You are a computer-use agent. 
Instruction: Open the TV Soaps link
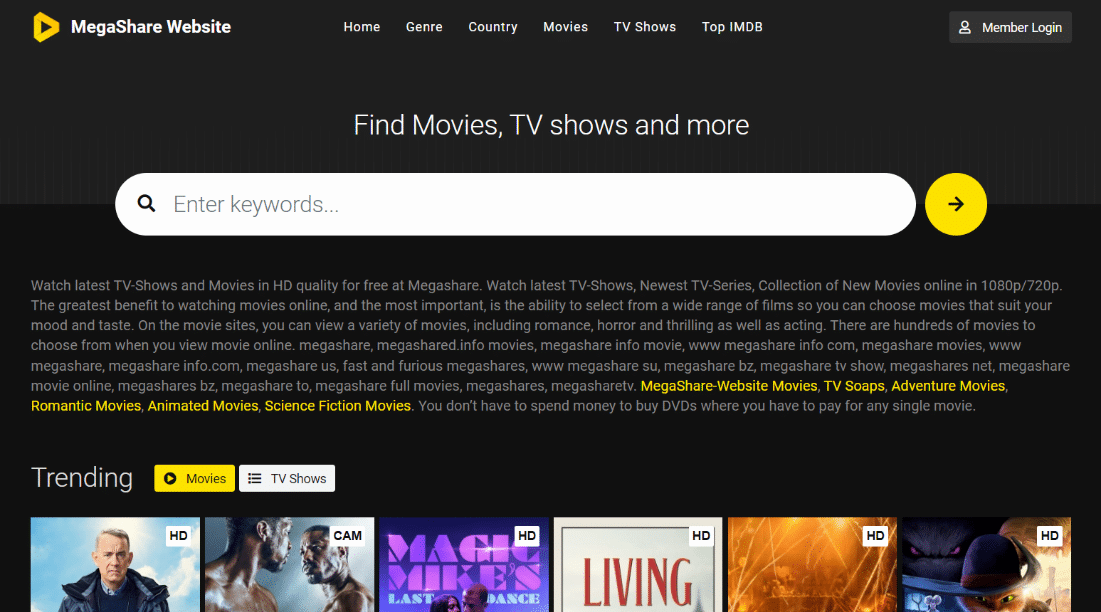point(853,386)
